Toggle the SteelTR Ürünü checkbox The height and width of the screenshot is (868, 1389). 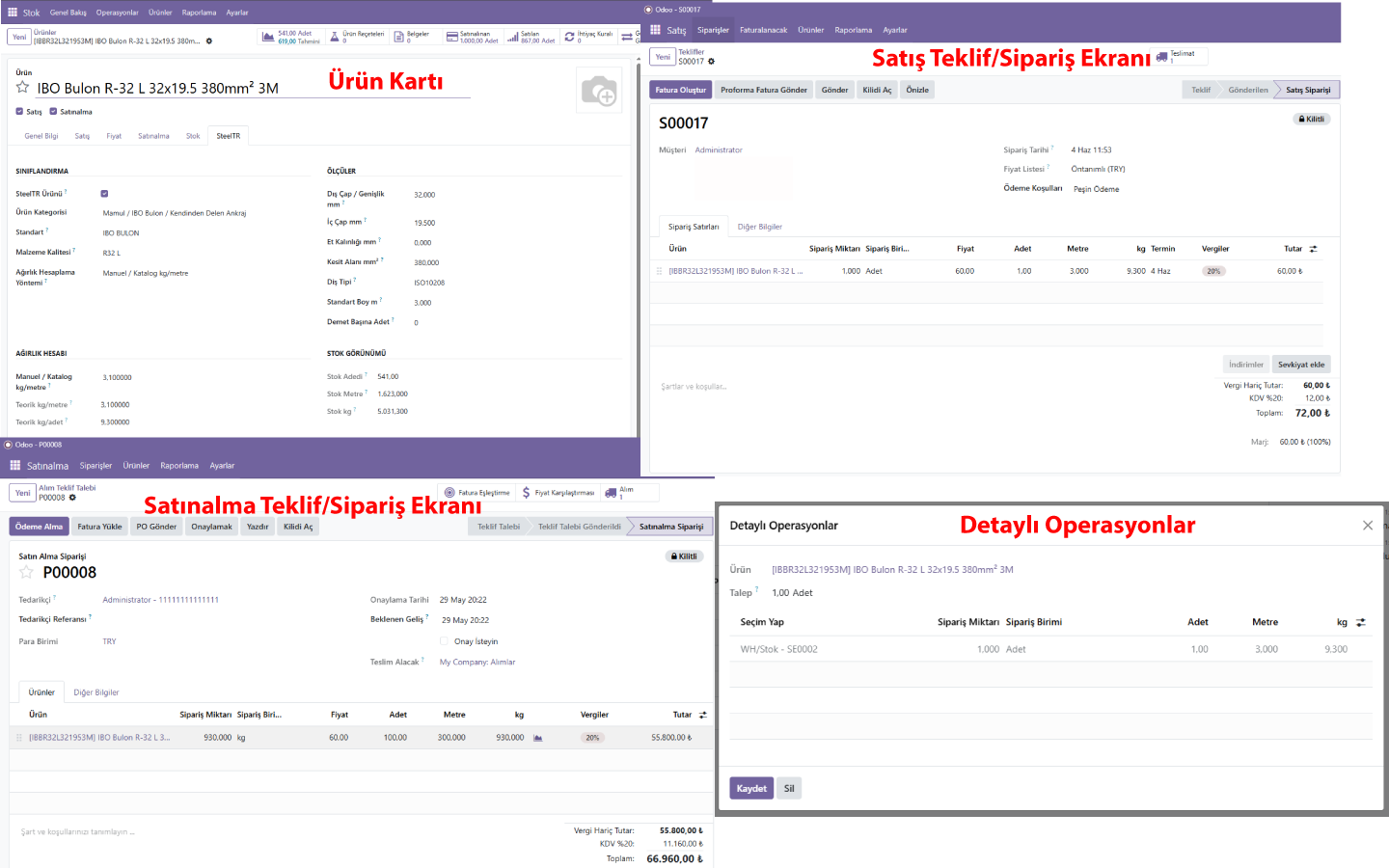tap(104, 194)
